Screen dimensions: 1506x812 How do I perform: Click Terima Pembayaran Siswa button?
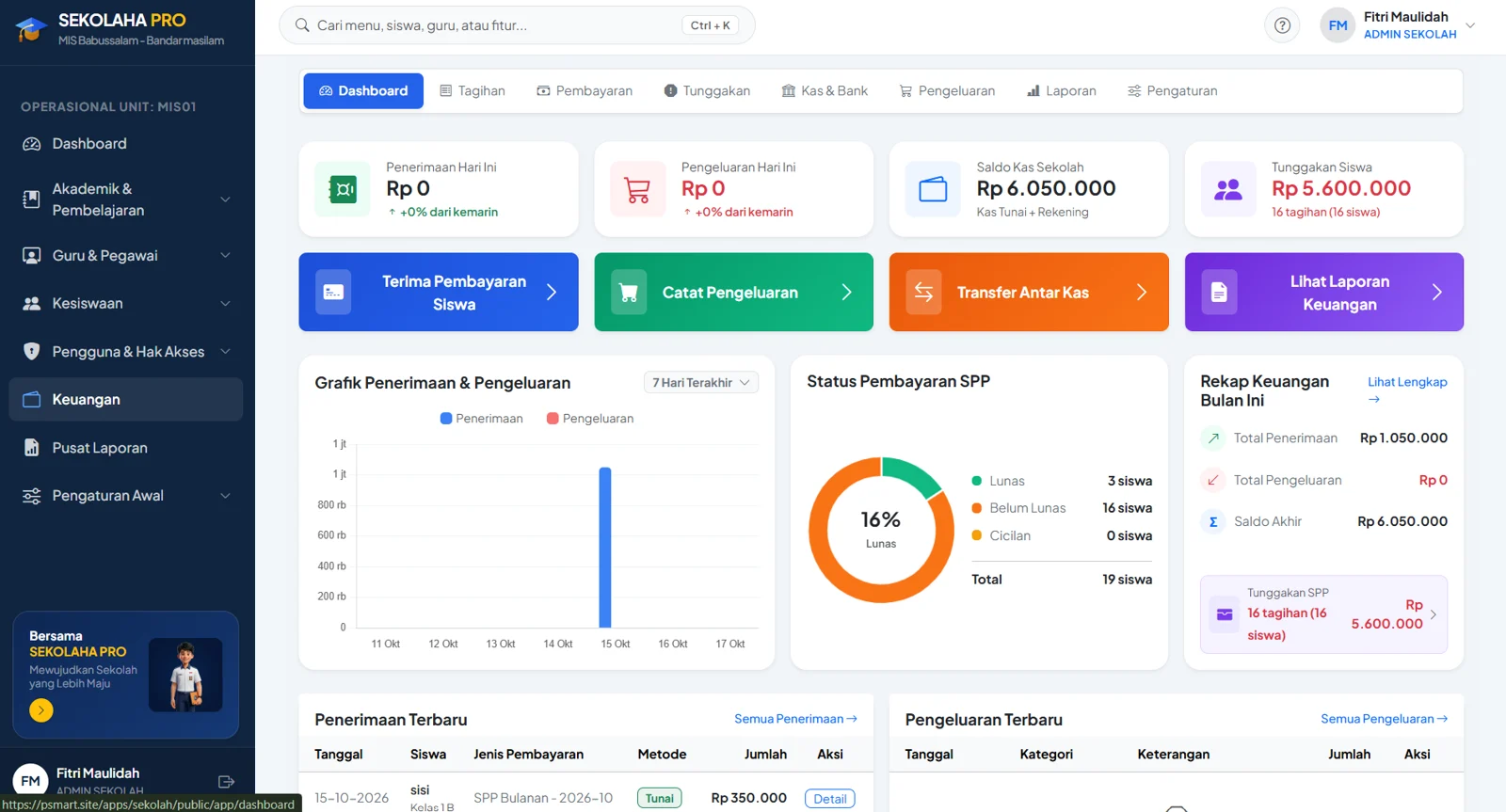click(x=439, y=292)
